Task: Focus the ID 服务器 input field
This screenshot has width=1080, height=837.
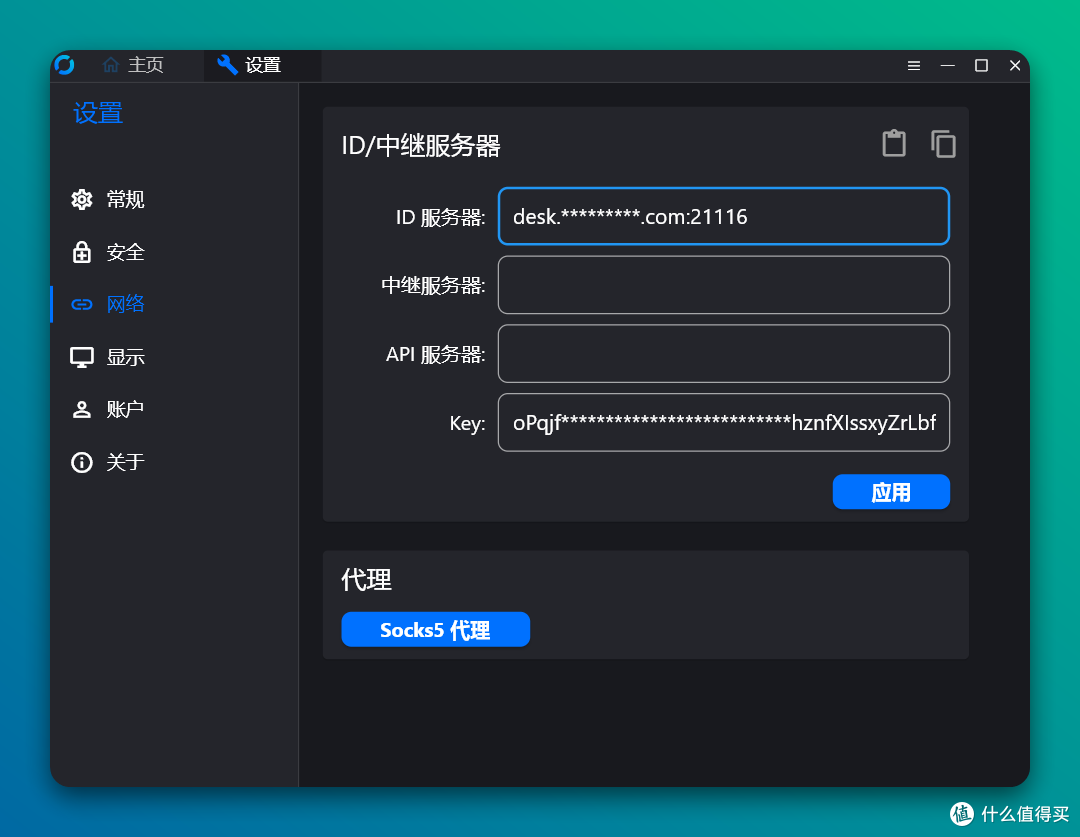Action: click(x=724, y=216)
